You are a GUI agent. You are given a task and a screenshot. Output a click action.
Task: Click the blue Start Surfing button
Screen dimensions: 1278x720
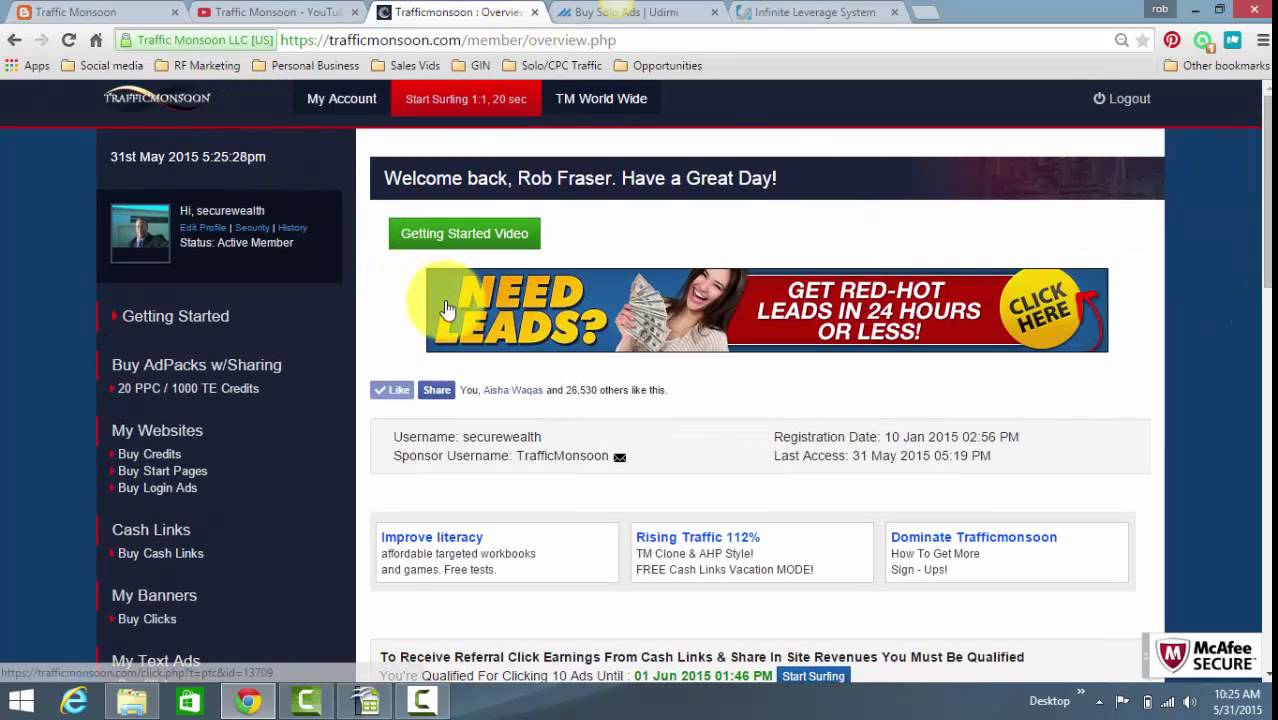pyautogui.click(x=813, y=676)
